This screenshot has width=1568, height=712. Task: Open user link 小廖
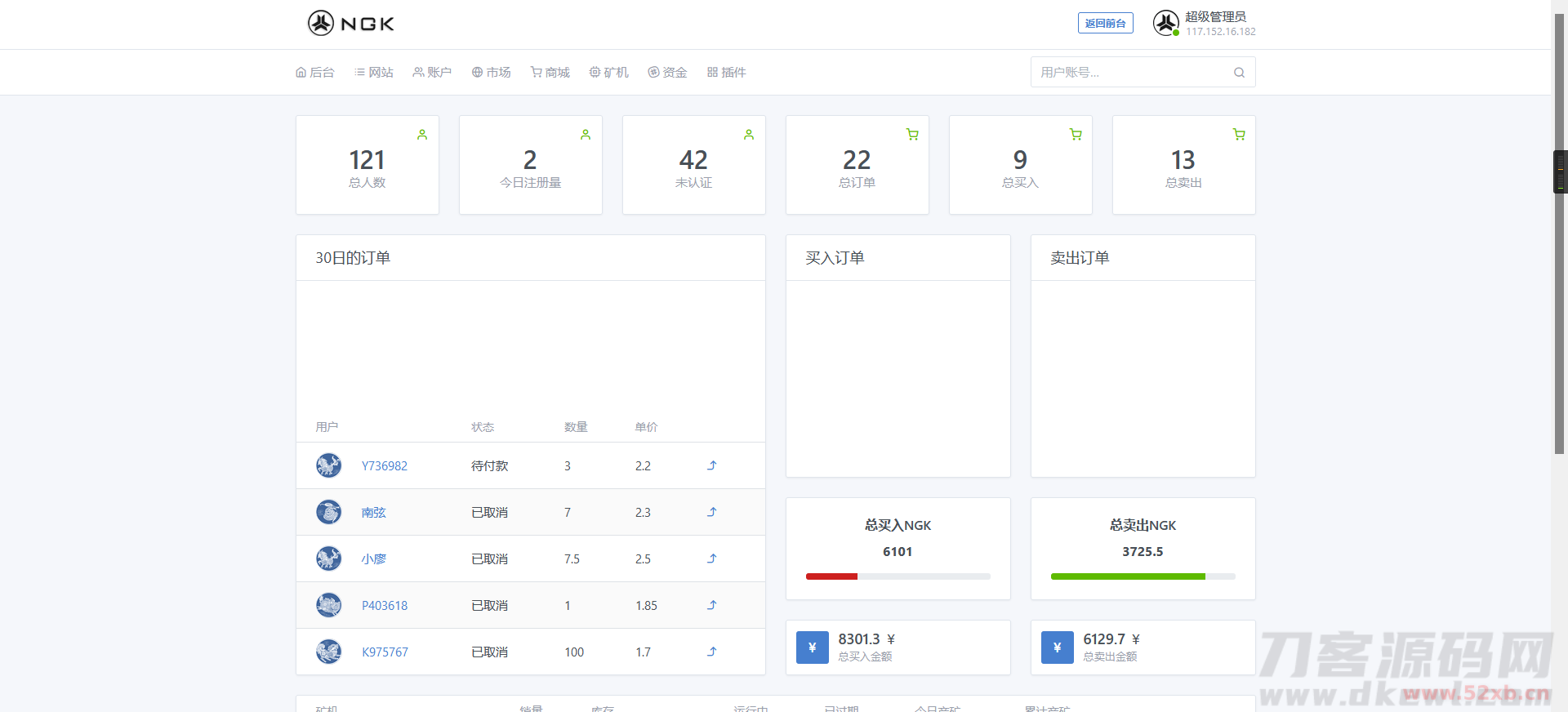[374, 559]
